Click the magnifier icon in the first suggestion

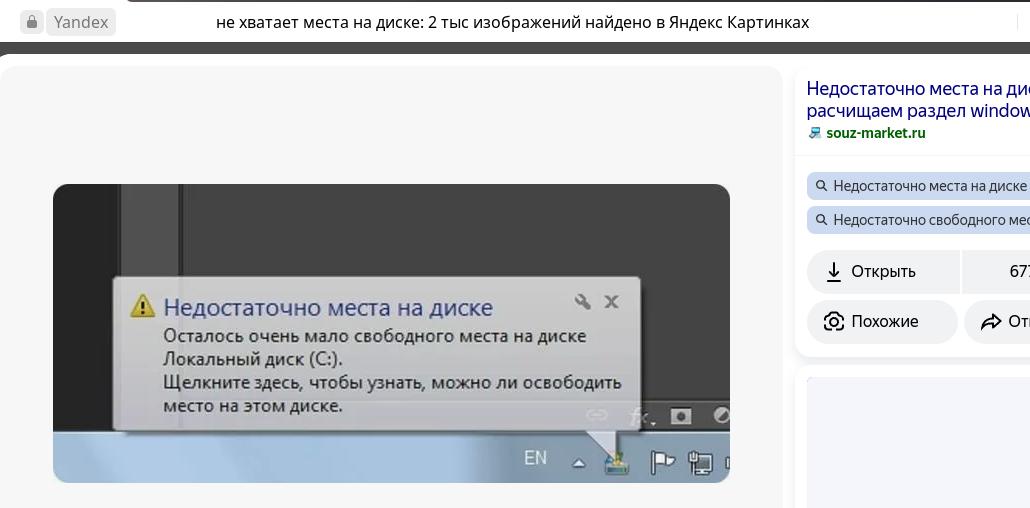click(821, 186)
